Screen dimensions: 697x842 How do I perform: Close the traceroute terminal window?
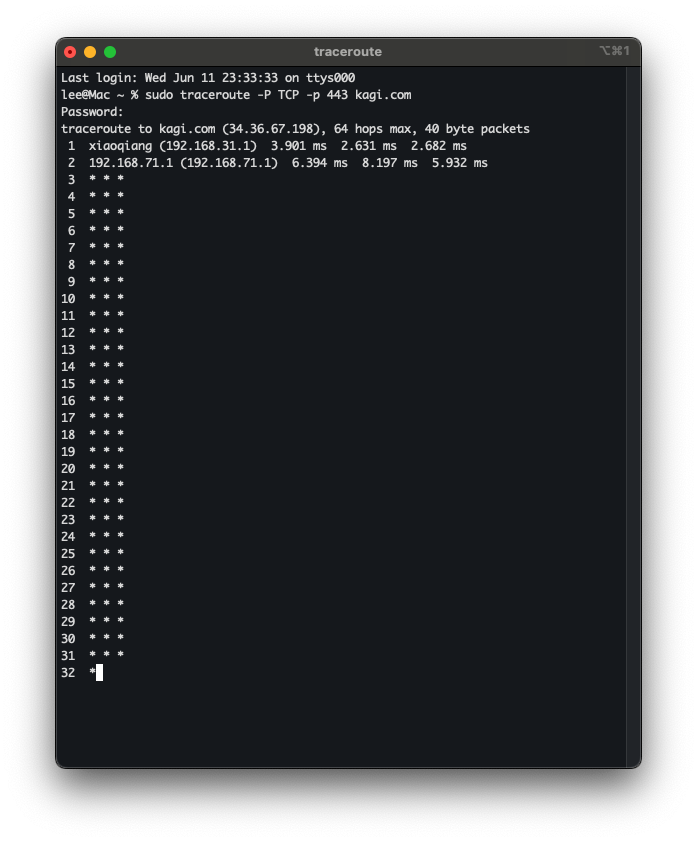70,52
